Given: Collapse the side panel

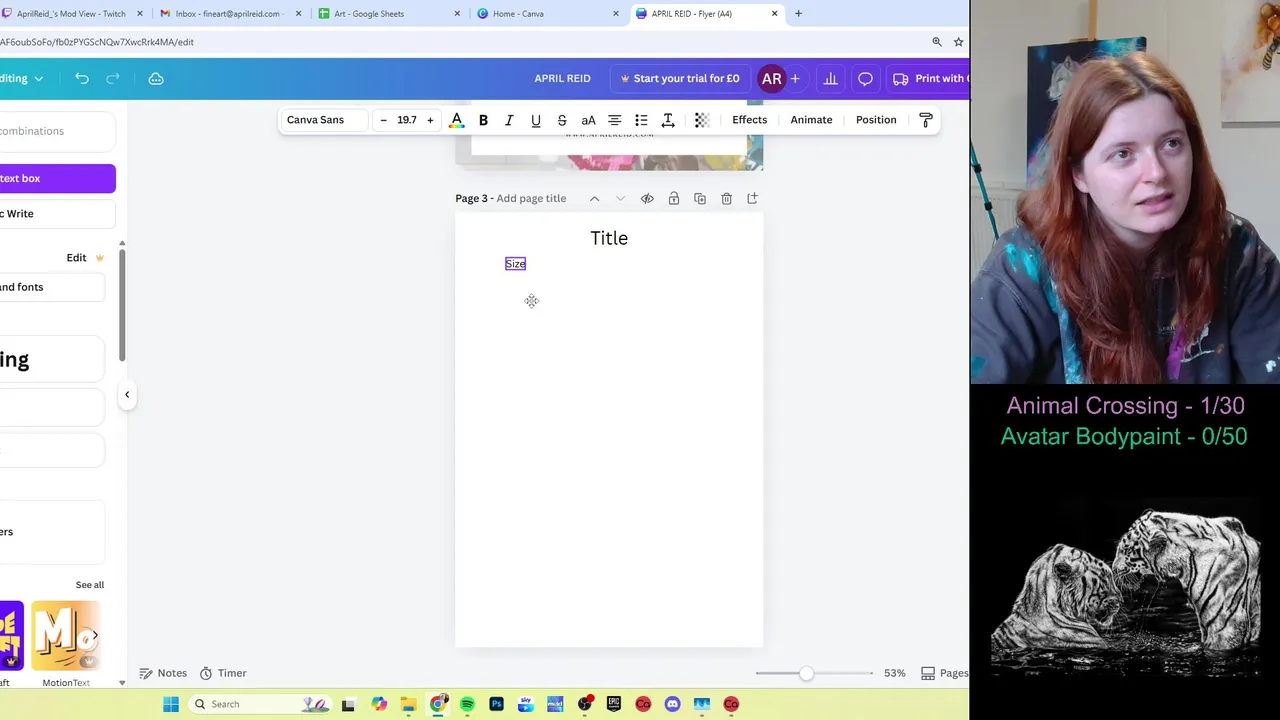Looking at the screenshot, I should (127, 394).
